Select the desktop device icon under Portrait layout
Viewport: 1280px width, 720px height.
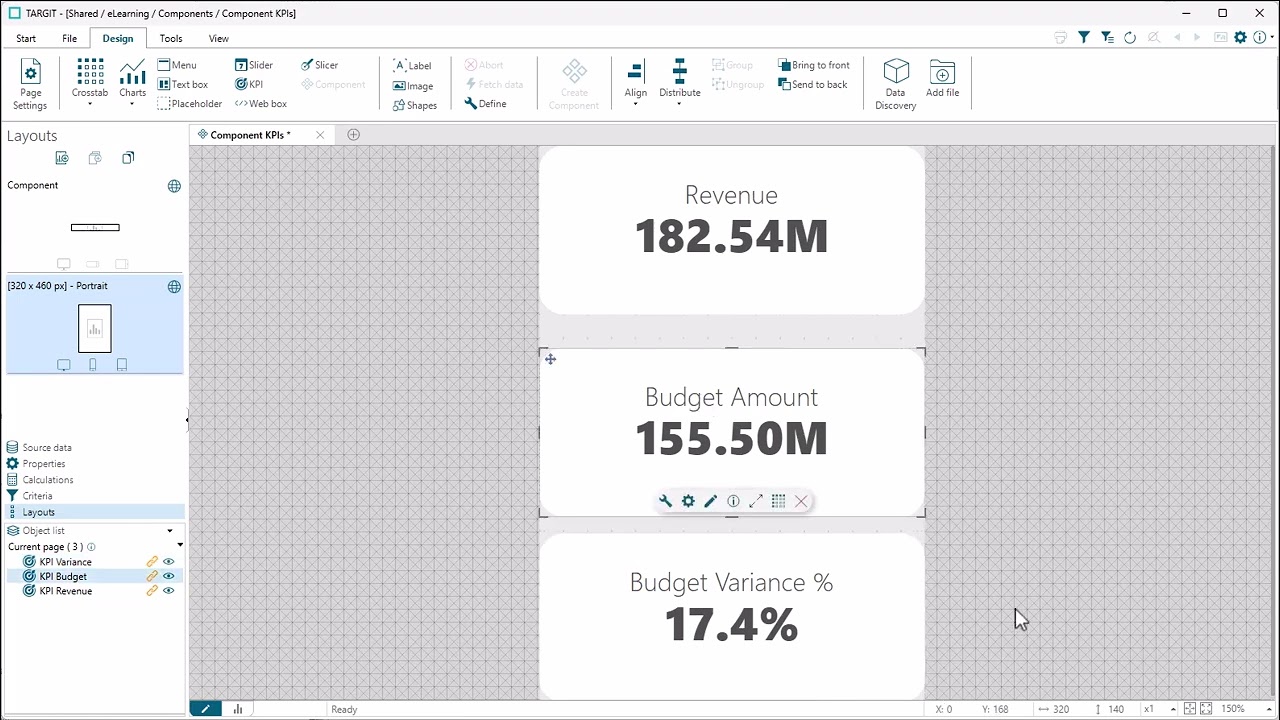click(x=64, y=365)
